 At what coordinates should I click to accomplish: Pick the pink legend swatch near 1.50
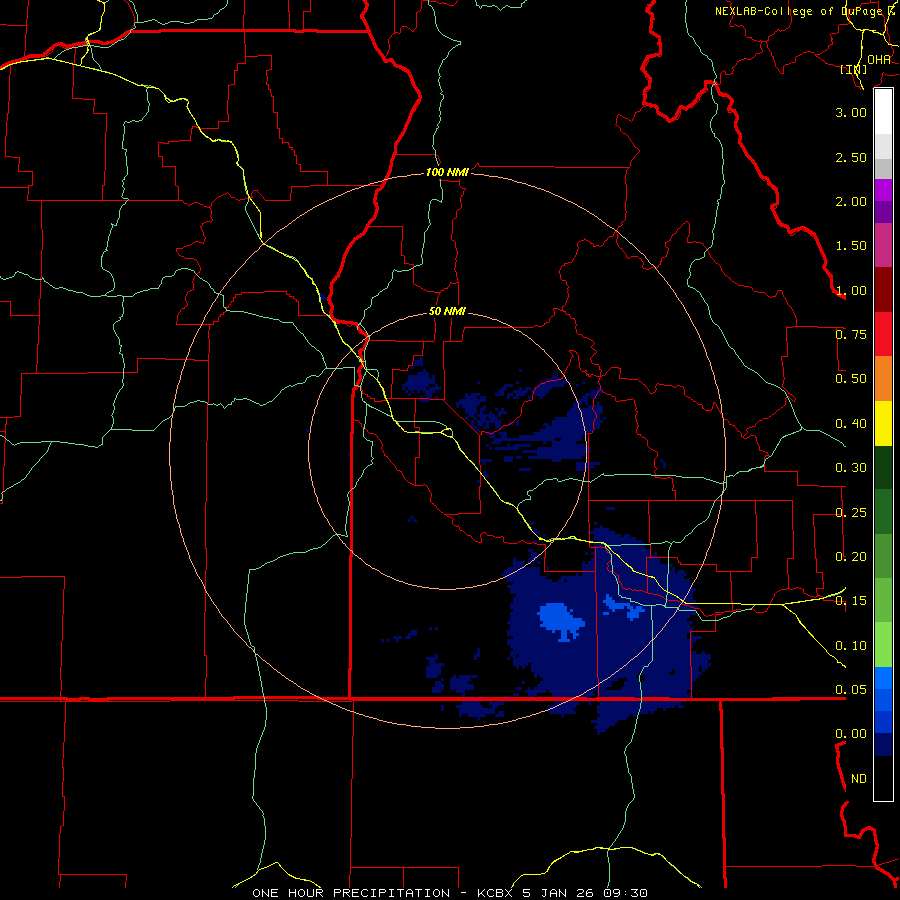(883, 245)
